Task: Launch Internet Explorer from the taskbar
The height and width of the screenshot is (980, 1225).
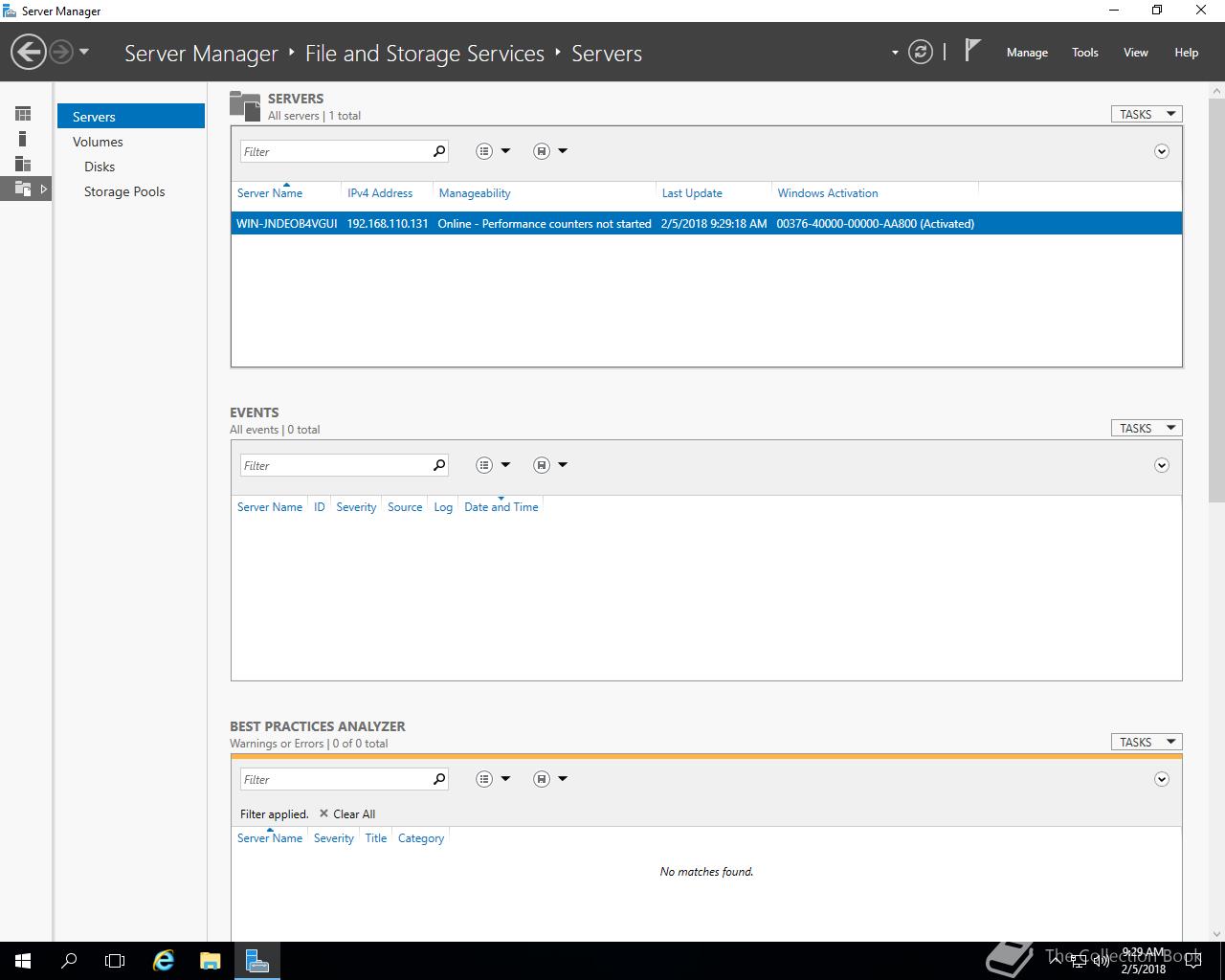Action: 164,961
